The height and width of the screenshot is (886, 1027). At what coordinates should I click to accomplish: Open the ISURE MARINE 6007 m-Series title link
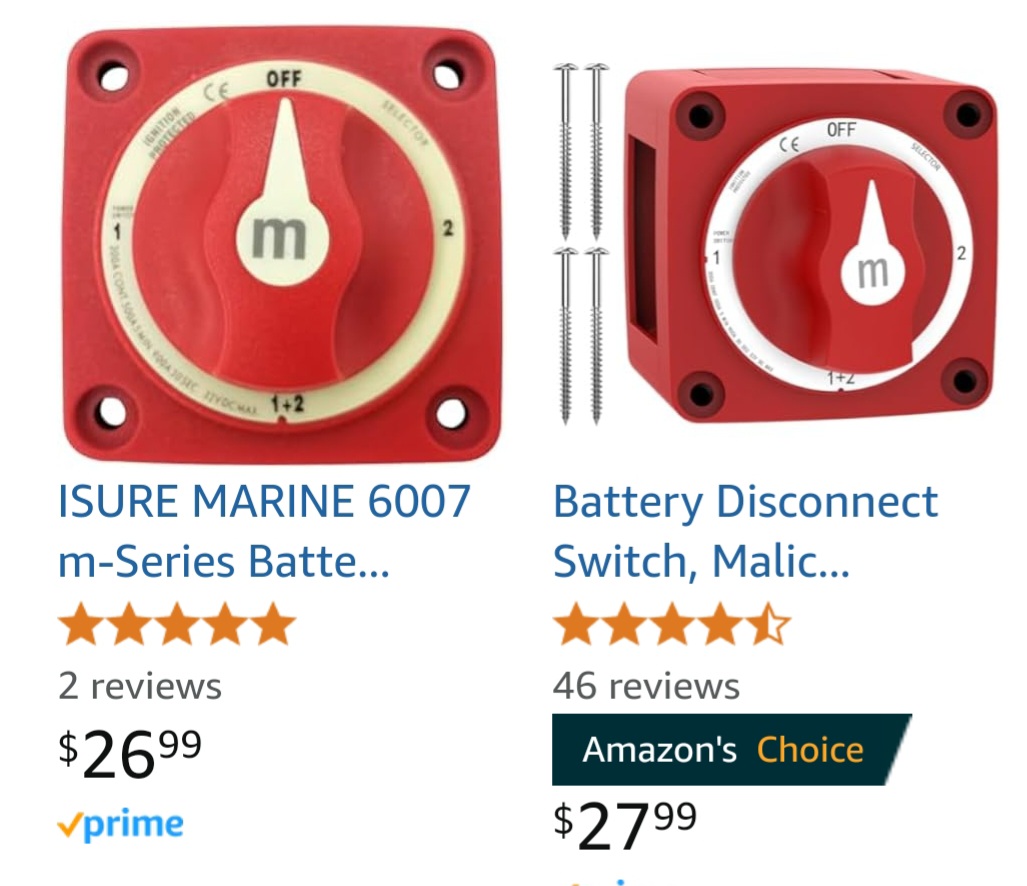pyautogui.click(x=264, y=531)
